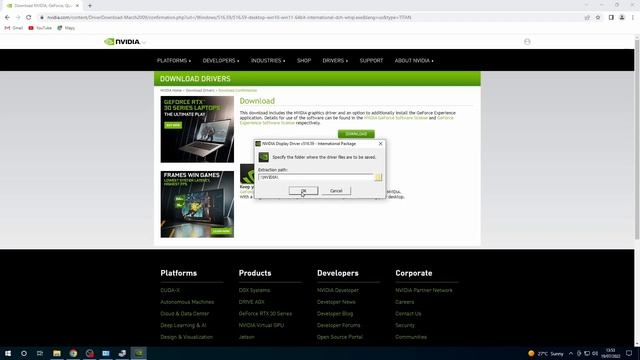Open the DEVELOPERS dropdown menu
640x360 pixels.
tap(221, 60)
